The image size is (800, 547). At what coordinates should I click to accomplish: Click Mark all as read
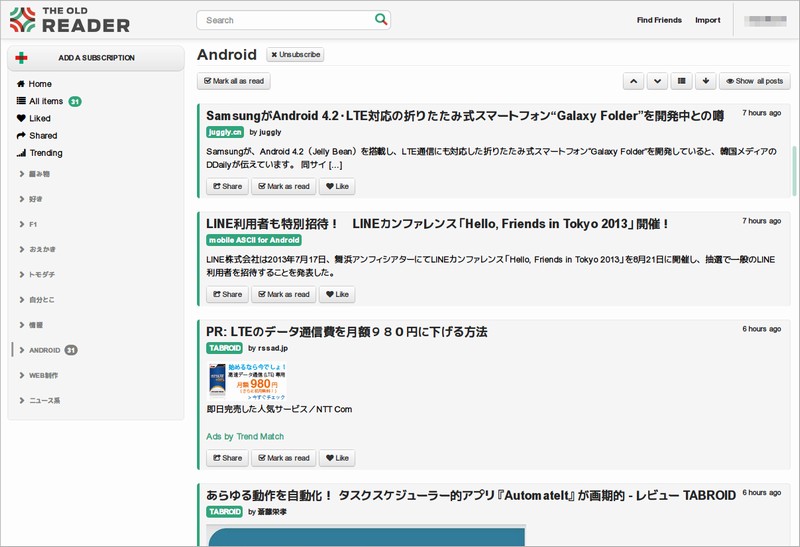234,81
